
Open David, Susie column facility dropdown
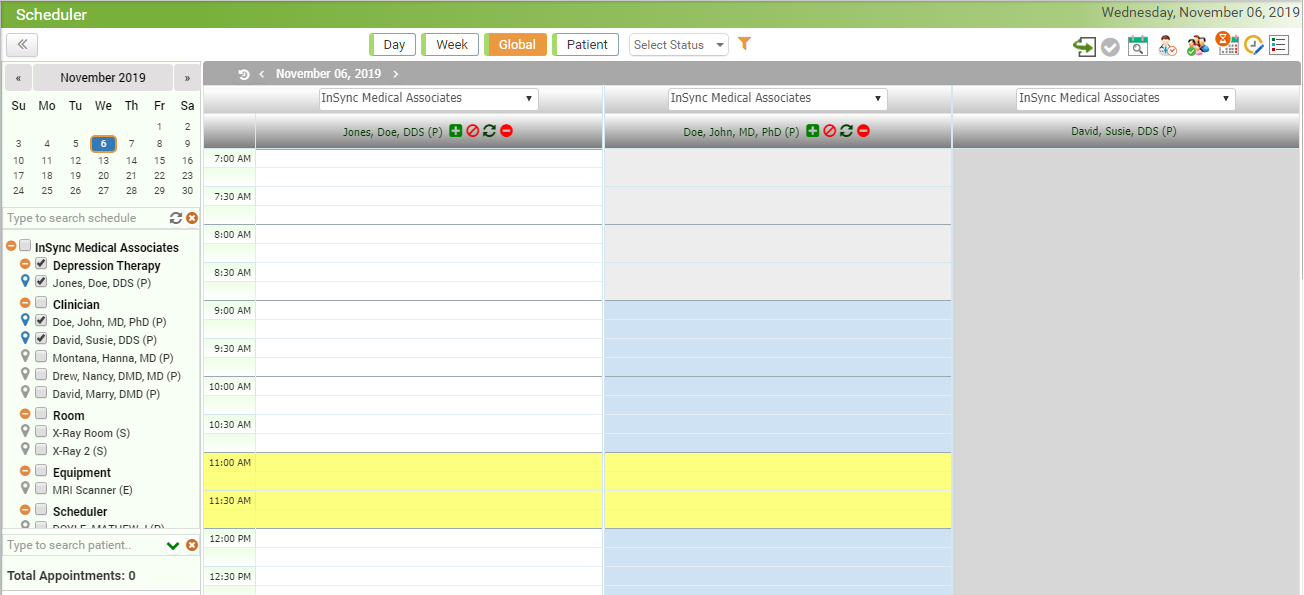tap(1126, 99)
